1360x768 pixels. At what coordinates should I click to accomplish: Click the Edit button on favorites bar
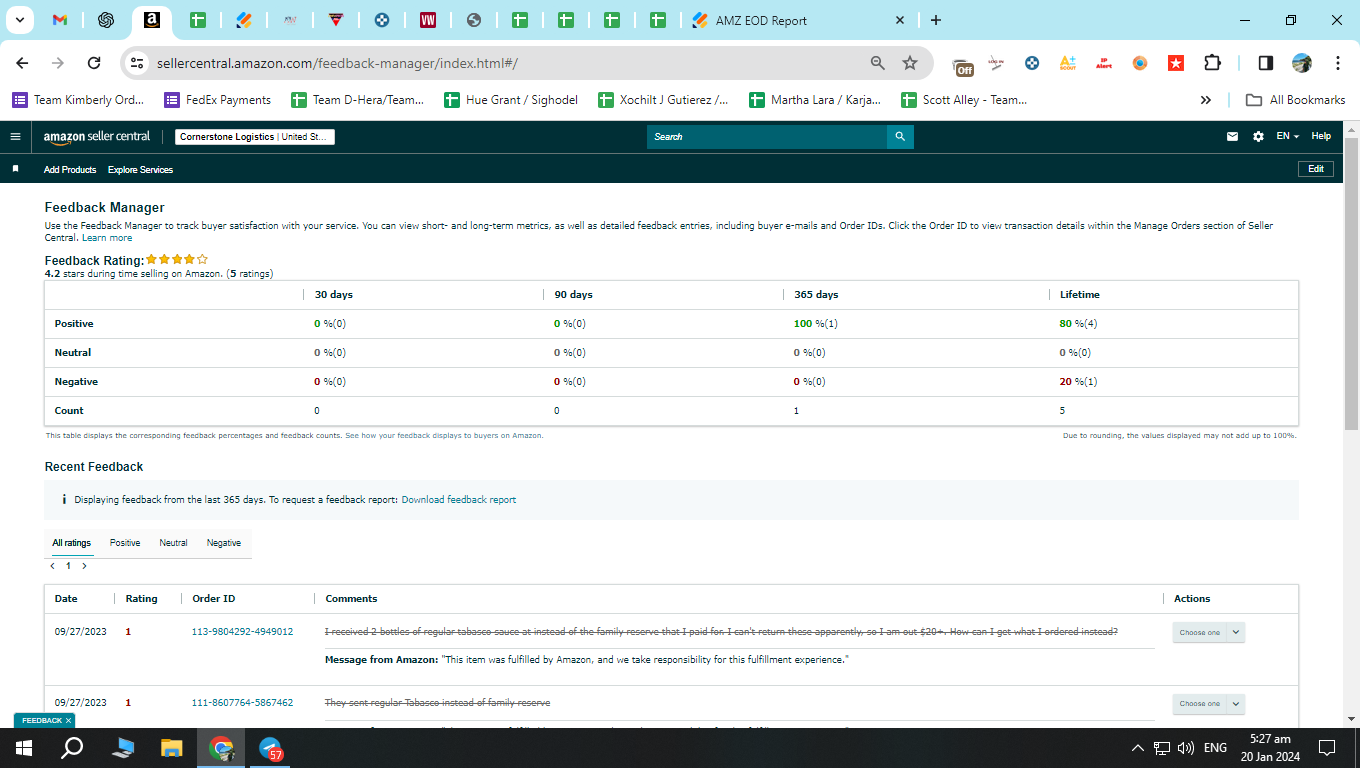click(1316, 169)
